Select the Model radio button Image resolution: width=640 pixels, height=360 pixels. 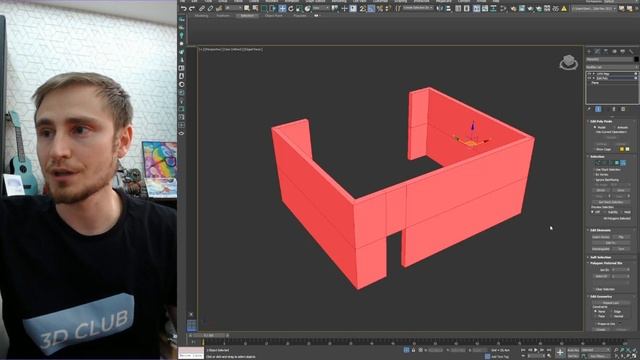coord(595,127)
